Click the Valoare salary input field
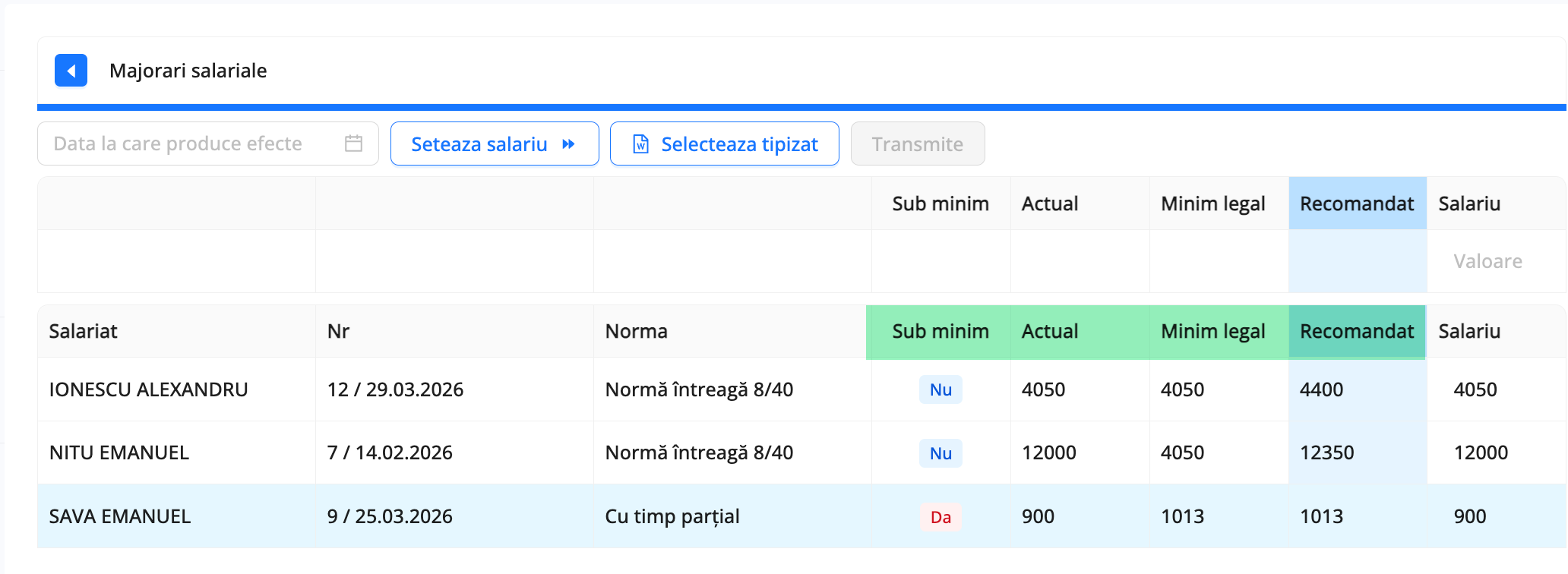This screenshot has width=1568, height=574. coord(1495,261)
